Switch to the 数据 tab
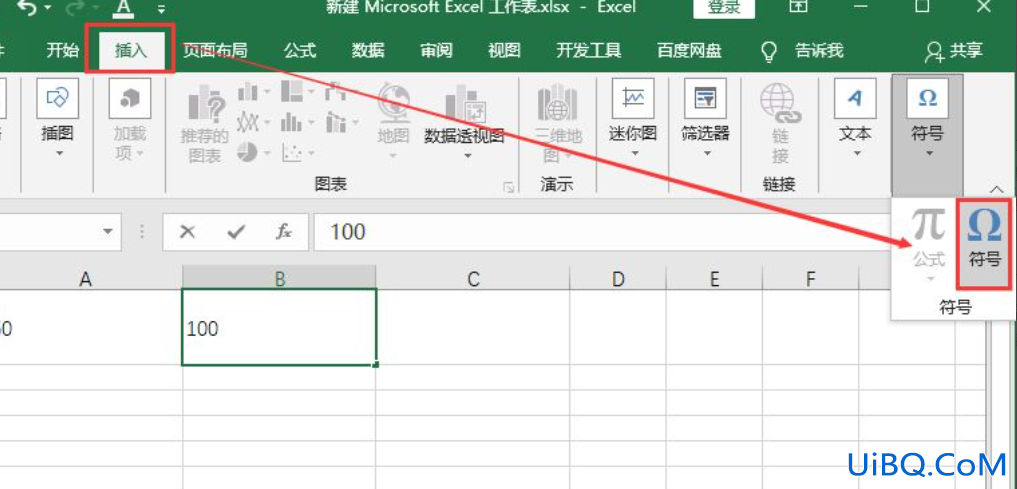This screenshot has width=1017, height=489. (x=368, y=50)
